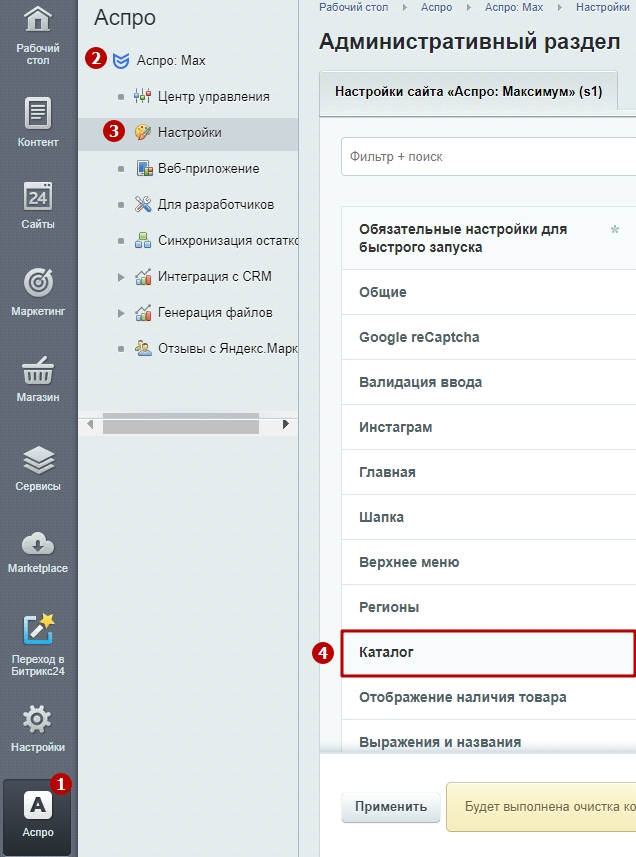636x857 pixels.
Task: Open the Главная settings section
Action: [488, 472]
